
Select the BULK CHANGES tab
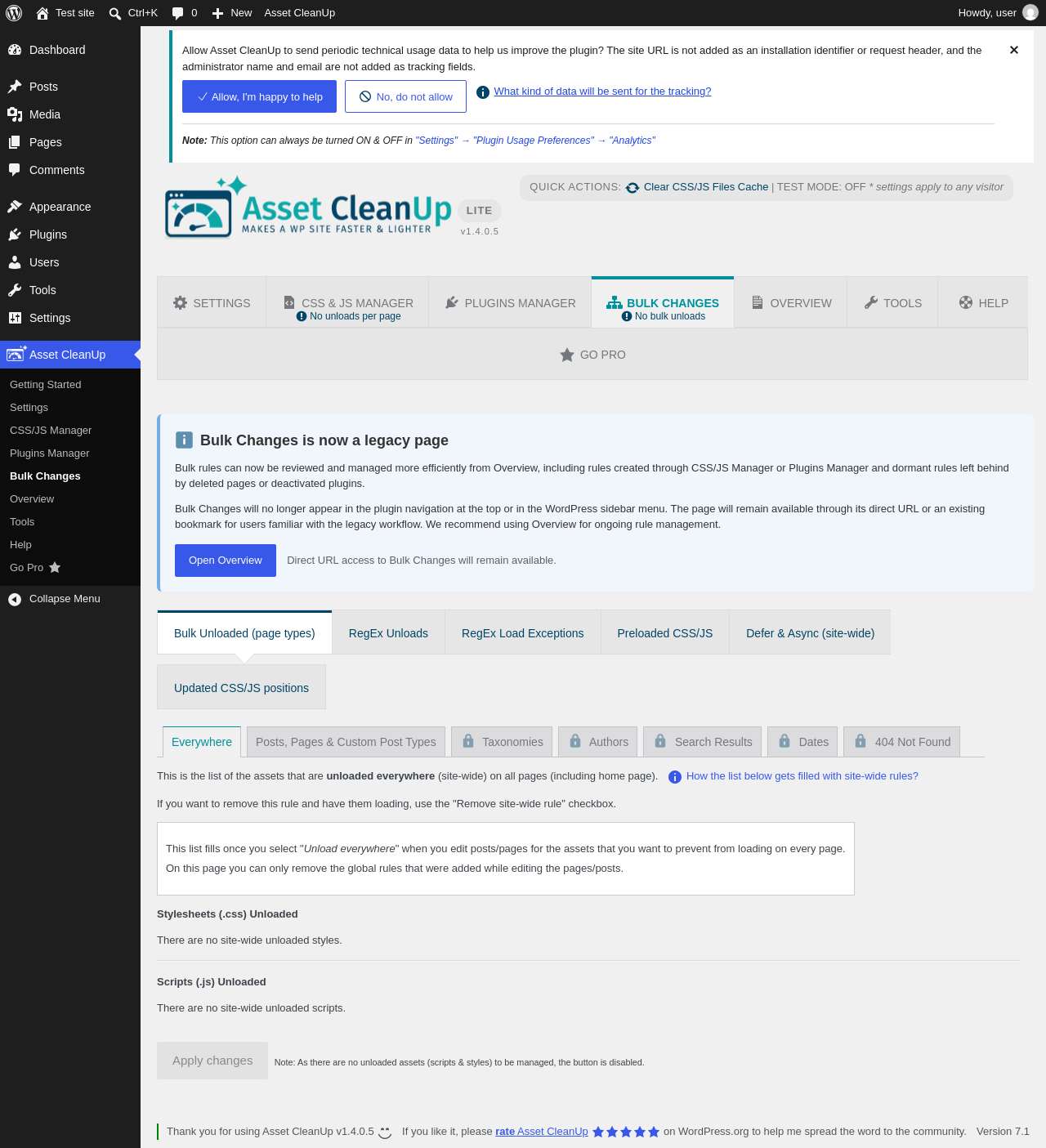coord(663,303)
